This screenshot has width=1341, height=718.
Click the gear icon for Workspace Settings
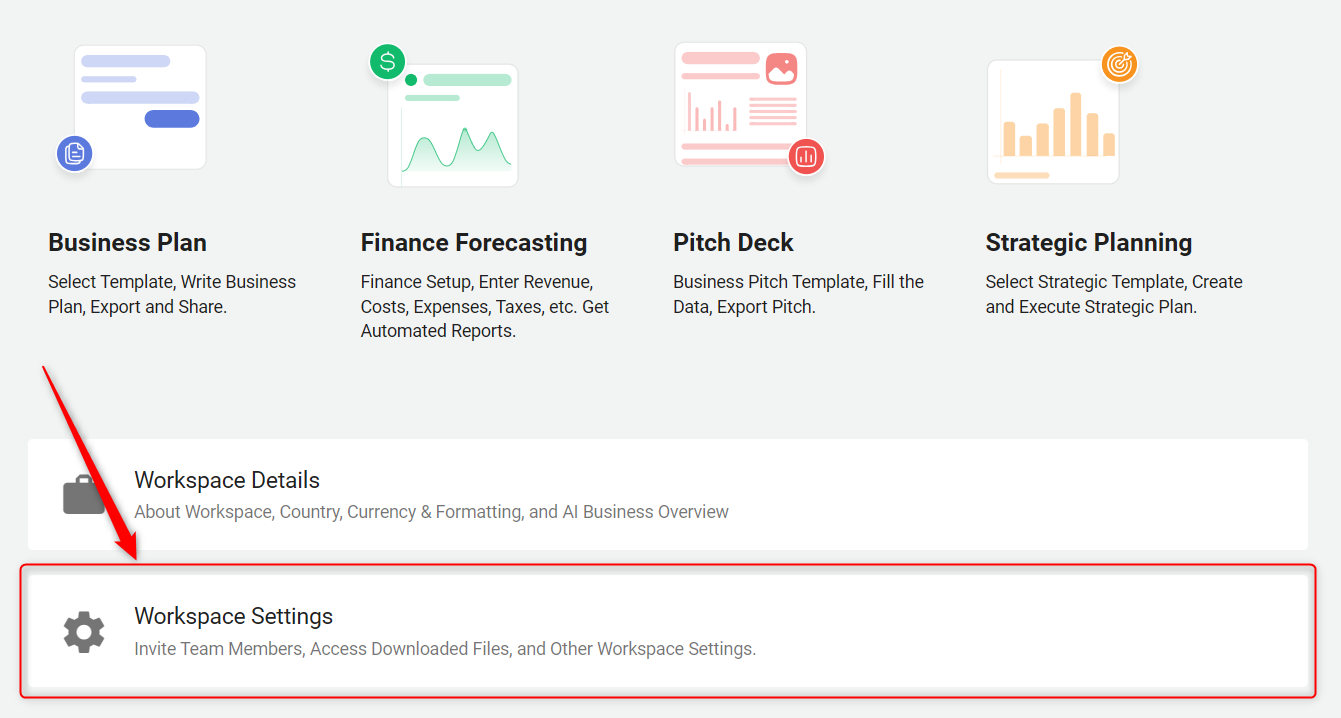pyautogui.click(x=84, y=632)
